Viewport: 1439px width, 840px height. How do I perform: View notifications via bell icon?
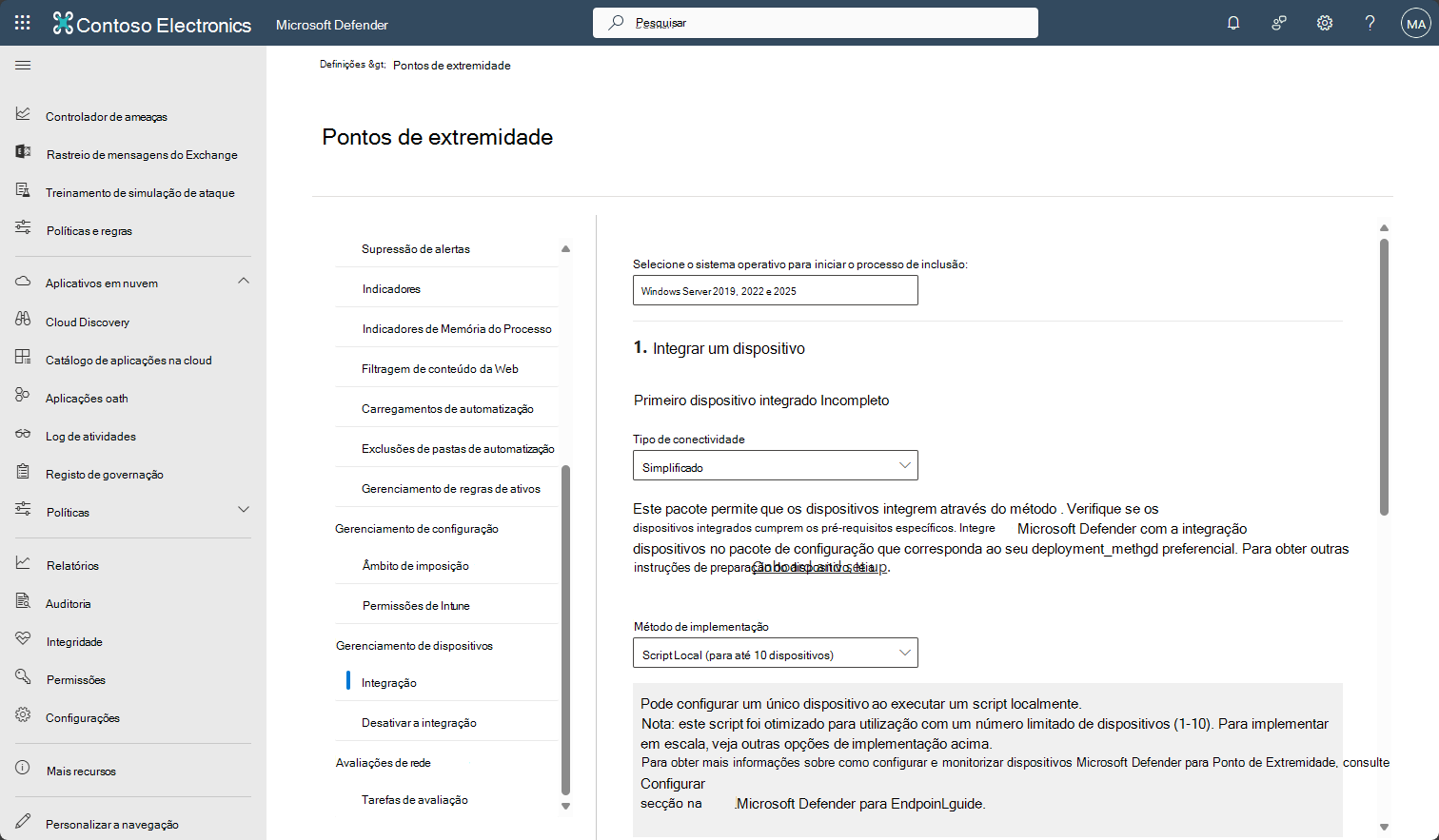click(x=1232, y=23)
